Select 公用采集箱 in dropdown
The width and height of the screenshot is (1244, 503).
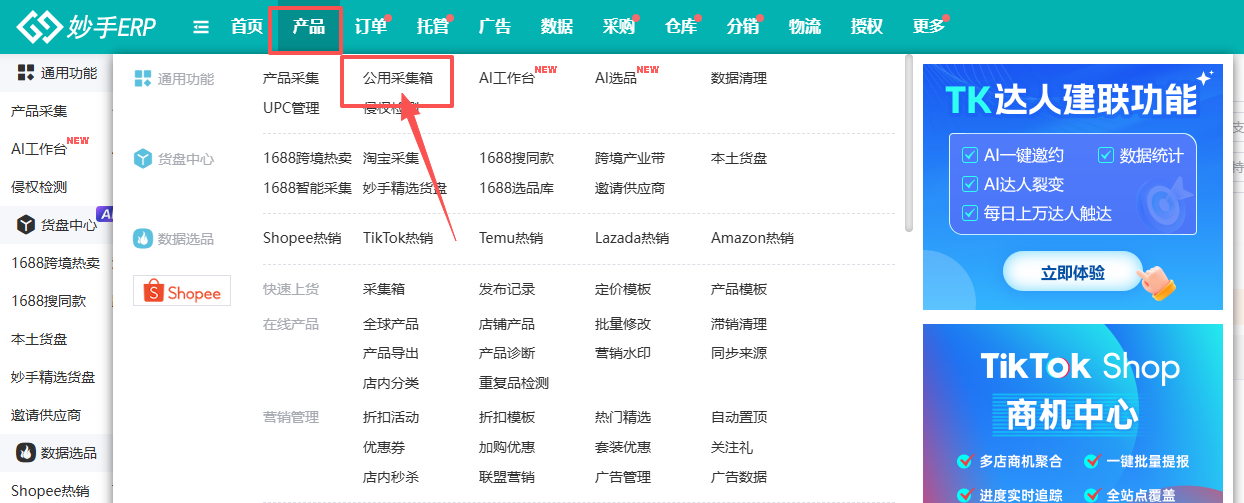[x=398, y=78]
